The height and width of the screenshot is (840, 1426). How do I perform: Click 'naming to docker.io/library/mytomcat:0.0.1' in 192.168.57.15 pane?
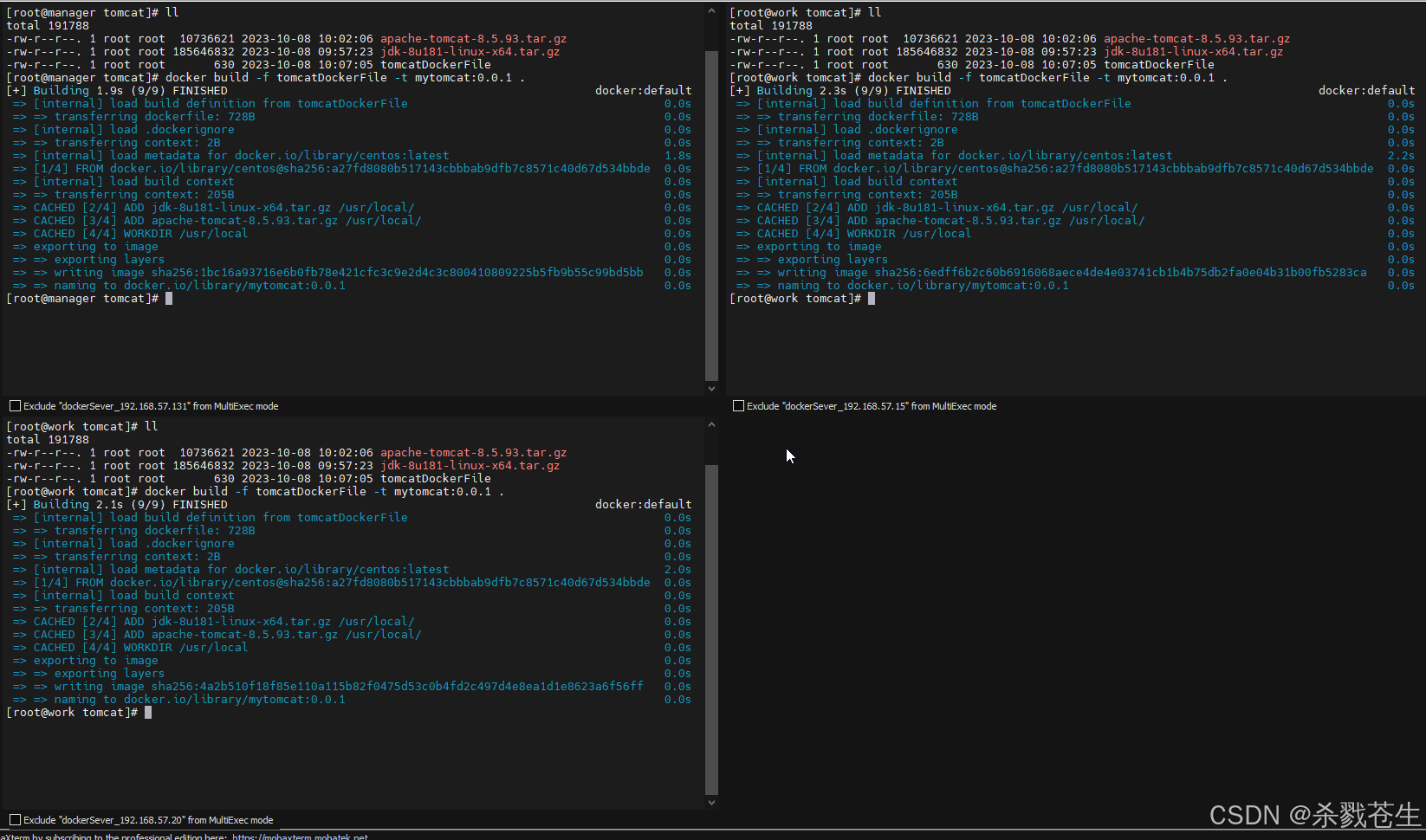tap(924, 286)
